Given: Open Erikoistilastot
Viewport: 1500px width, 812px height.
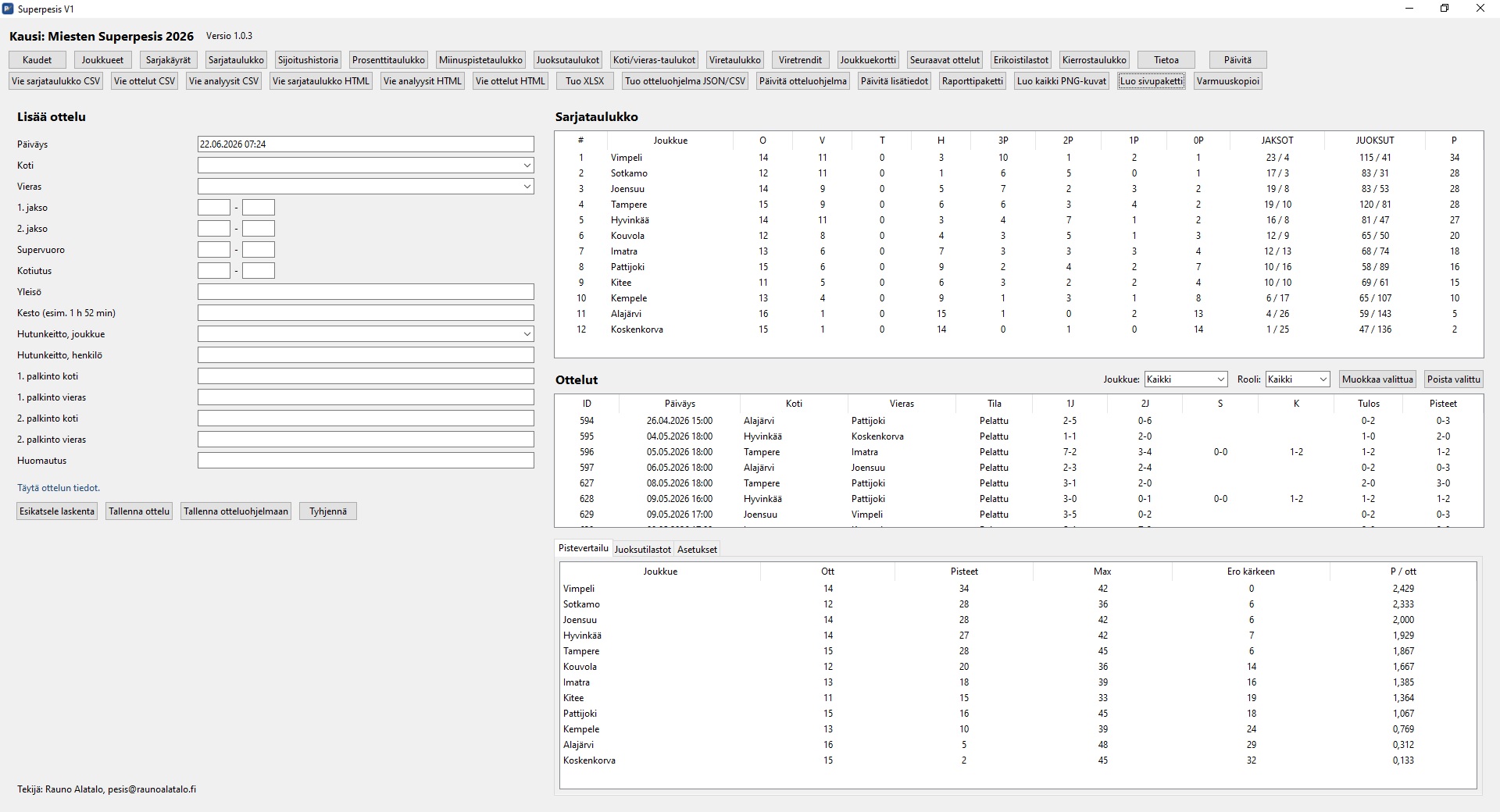Looking at the screenshot, I should 1020,60.
